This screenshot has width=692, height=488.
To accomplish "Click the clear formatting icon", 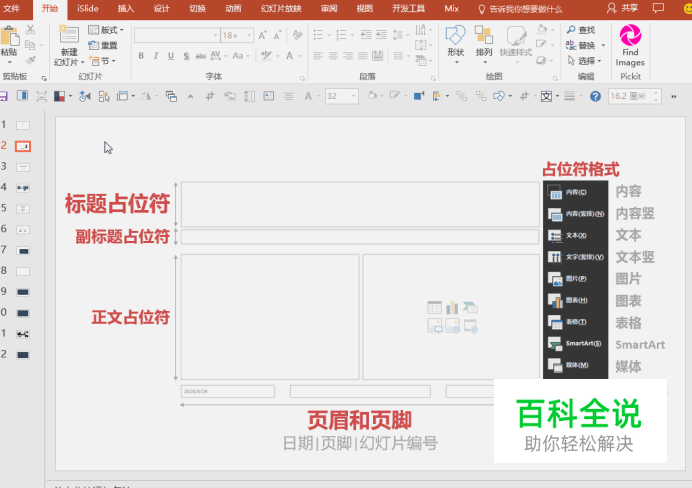I will pyautogui.click(x=297, y=35).
